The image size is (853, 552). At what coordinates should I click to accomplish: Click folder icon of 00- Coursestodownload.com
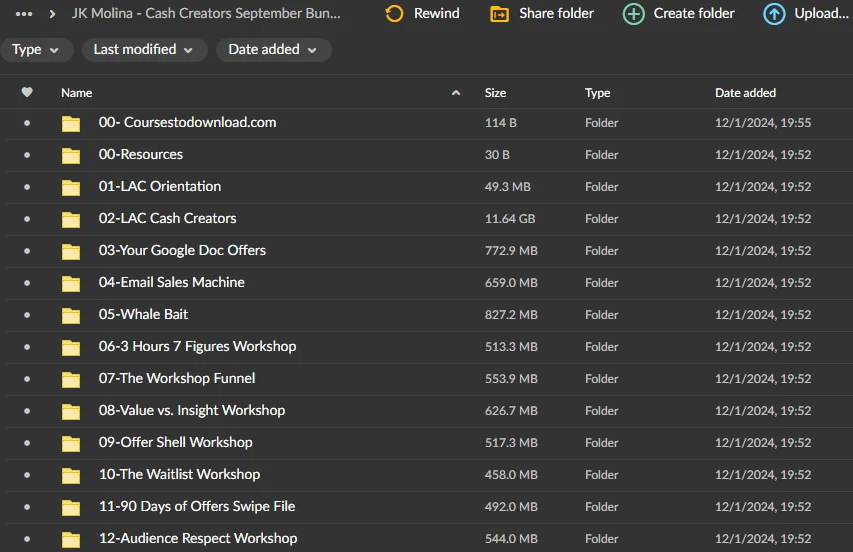pos(71,123)
